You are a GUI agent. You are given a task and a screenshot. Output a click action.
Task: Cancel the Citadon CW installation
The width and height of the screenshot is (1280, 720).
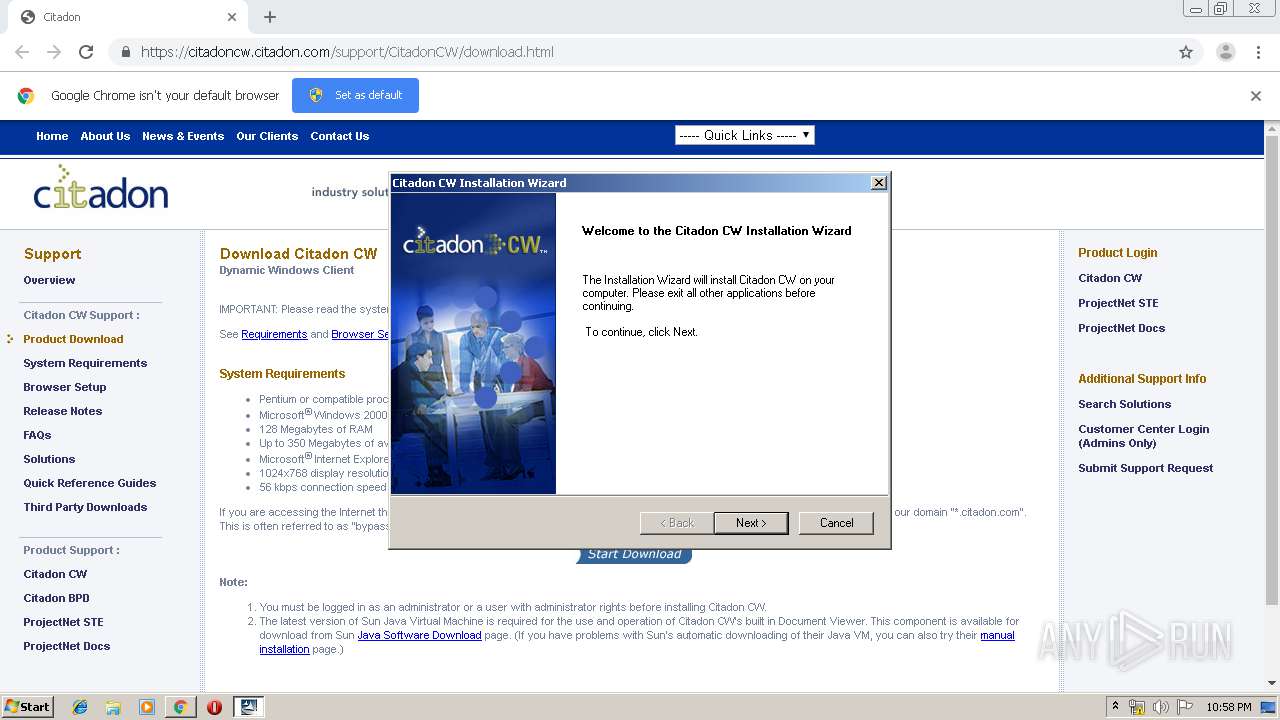tap(836, 523)
